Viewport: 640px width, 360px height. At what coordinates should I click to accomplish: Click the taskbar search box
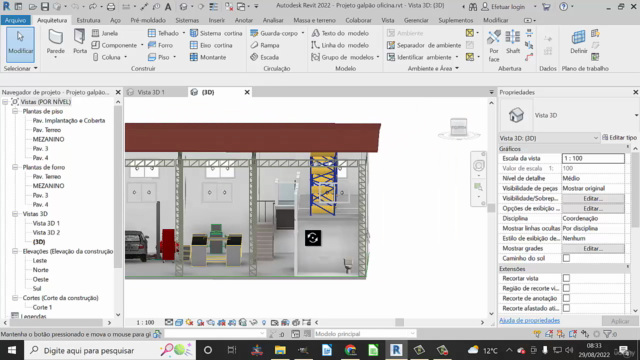[110, 350]
